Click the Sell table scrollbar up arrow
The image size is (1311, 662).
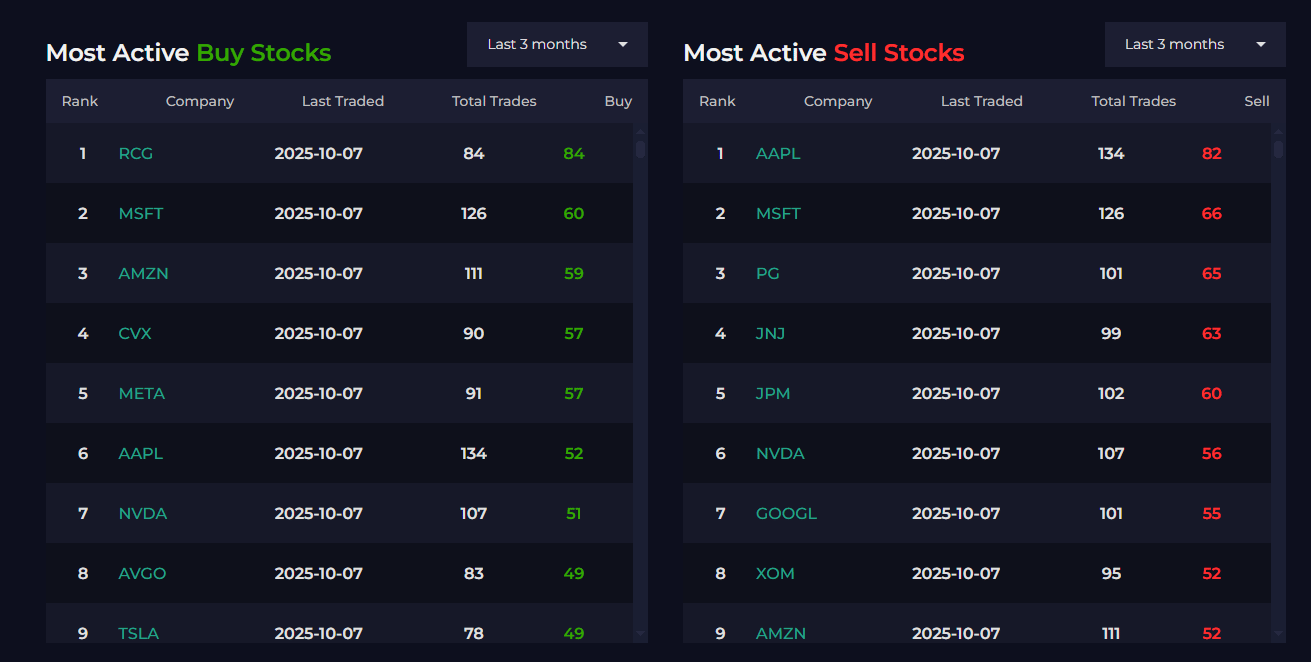(1279, 131)
